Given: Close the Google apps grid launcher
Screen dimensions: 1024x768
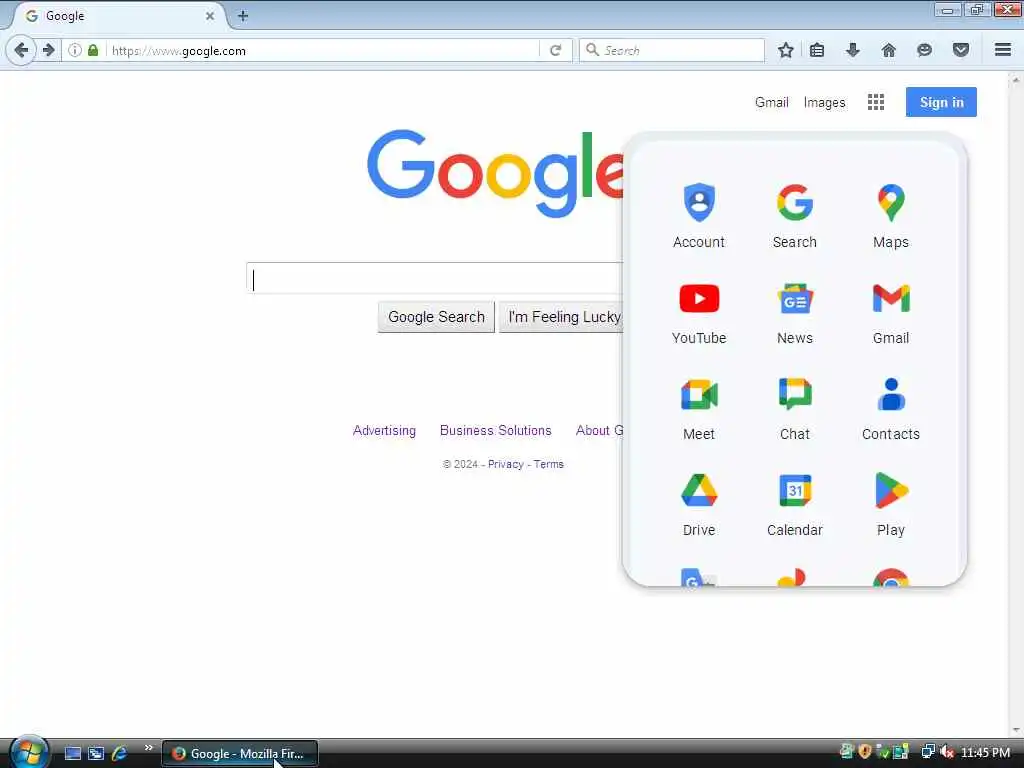Looking at the screenshot, I should tap(876, 102).
